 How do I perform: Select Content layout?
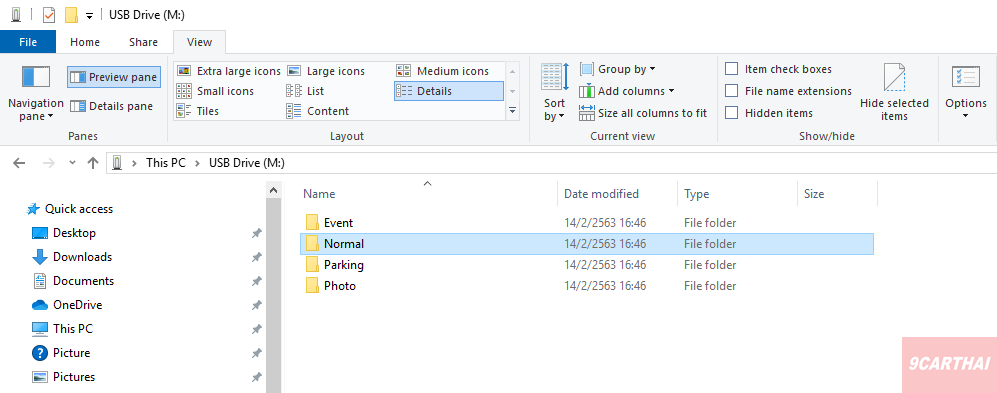(318, 111)
